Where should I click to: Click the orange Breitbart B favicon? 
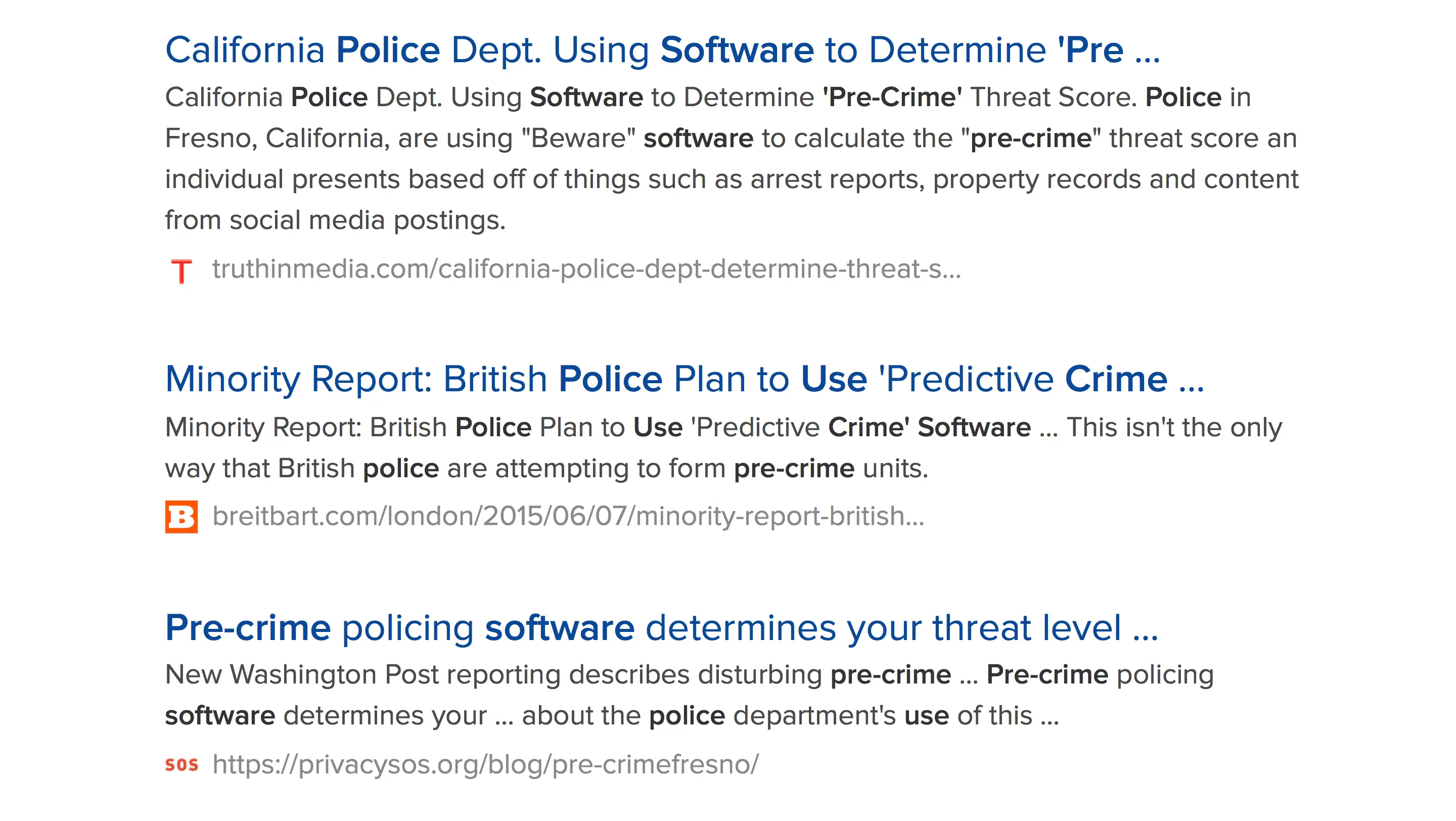181,517
